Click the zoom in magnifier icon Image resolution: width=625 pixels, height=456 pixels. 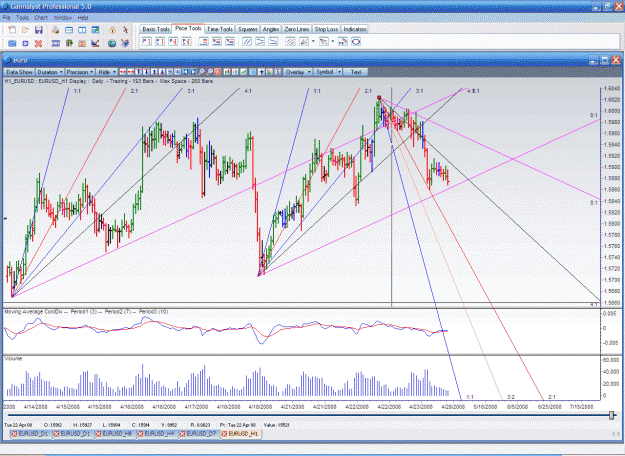tap(201, 72)
